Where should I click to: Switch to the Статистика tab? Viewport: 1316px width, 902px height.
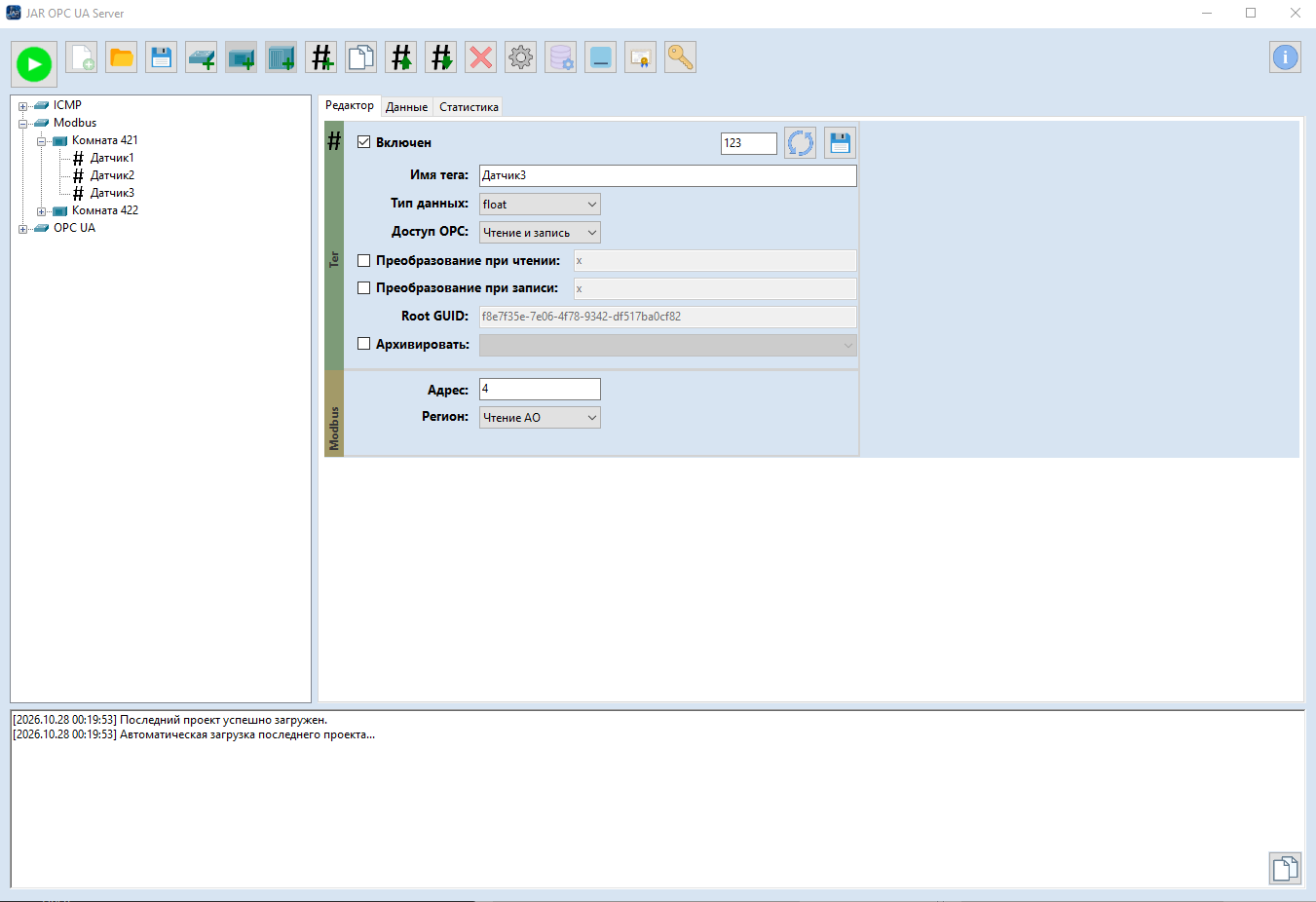coord(469,107)
